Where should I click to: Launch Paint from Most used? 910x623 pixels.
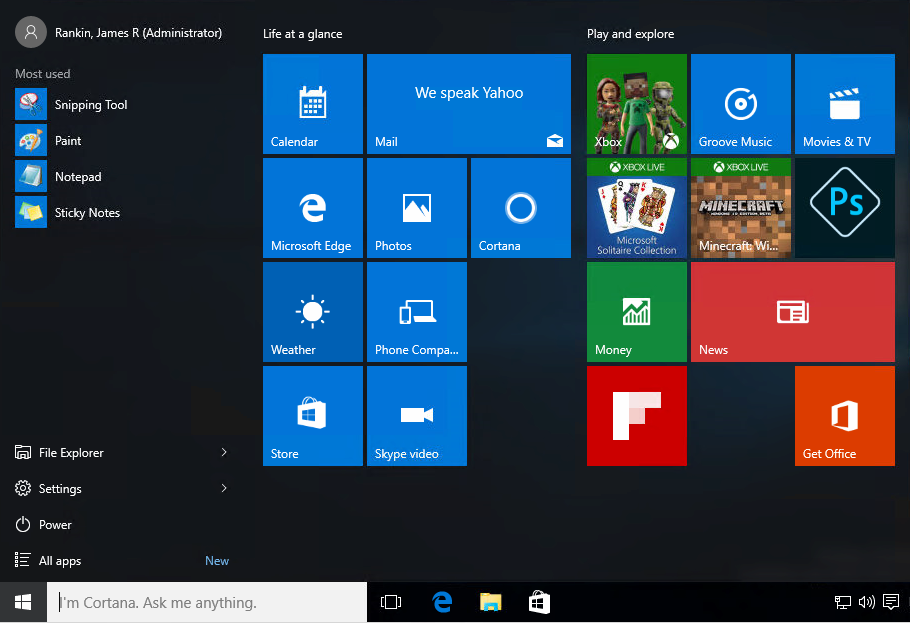coord(122,141)
